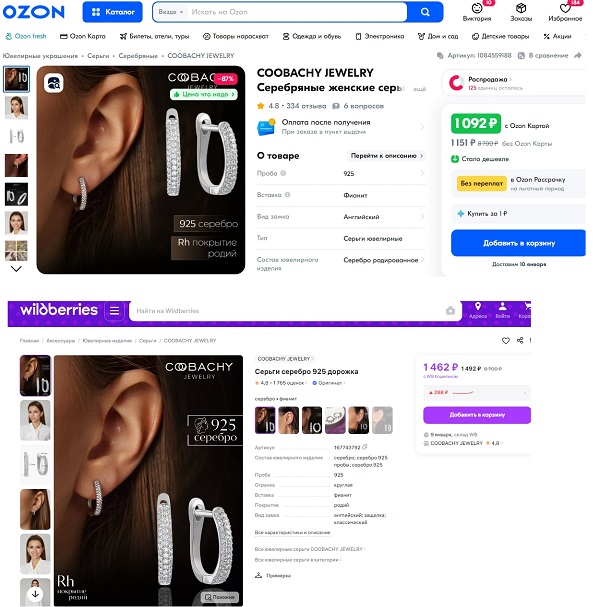Open the Wildberries Адреса location icon

tap(478, 306)
